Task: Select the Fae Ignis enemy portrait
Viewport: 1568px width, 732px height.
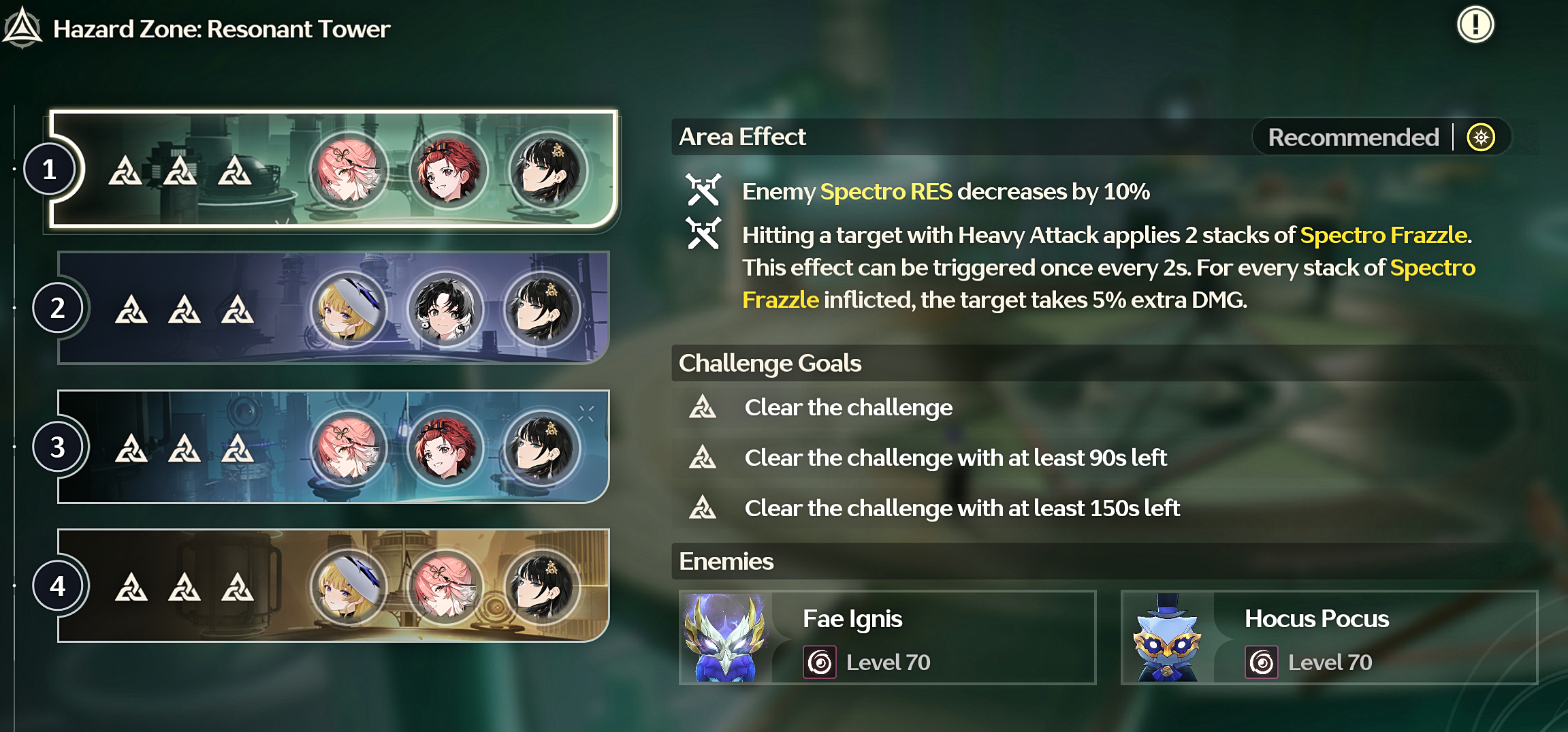Action: [x=727, y=637]
